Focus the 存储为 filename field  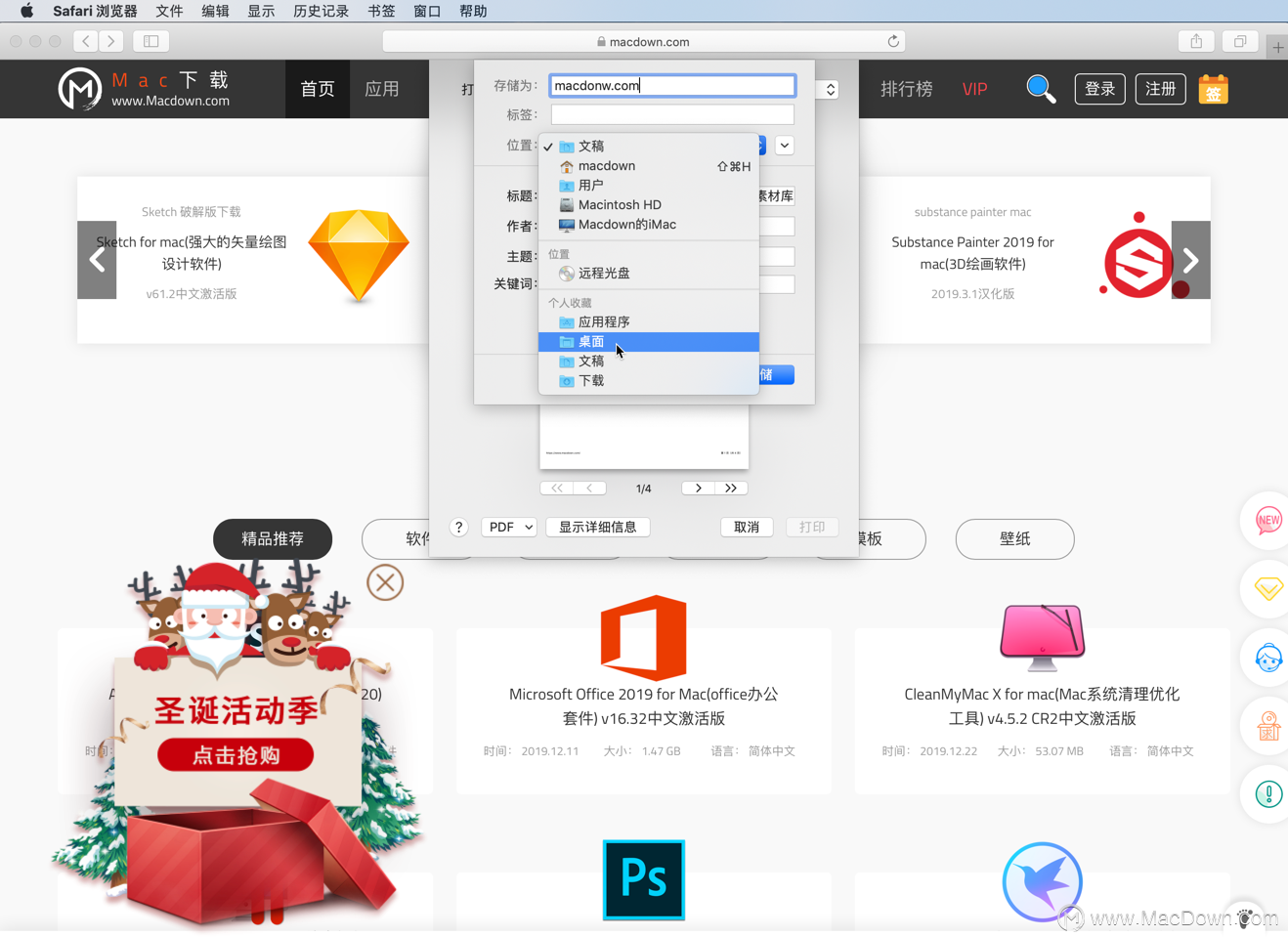[x=672, y=86]
